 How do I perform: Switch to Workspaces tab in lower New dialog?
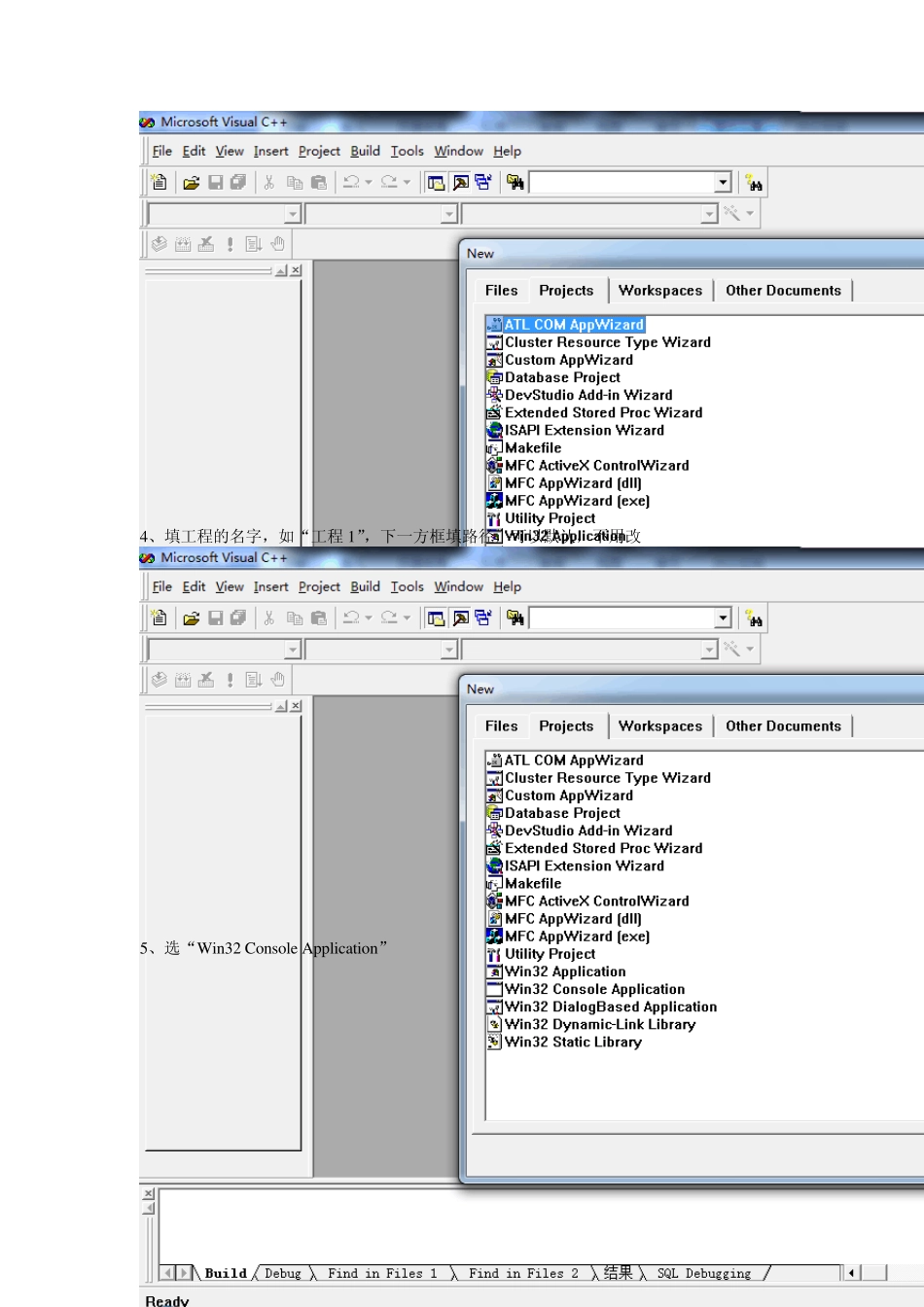(x=660, y=726)
